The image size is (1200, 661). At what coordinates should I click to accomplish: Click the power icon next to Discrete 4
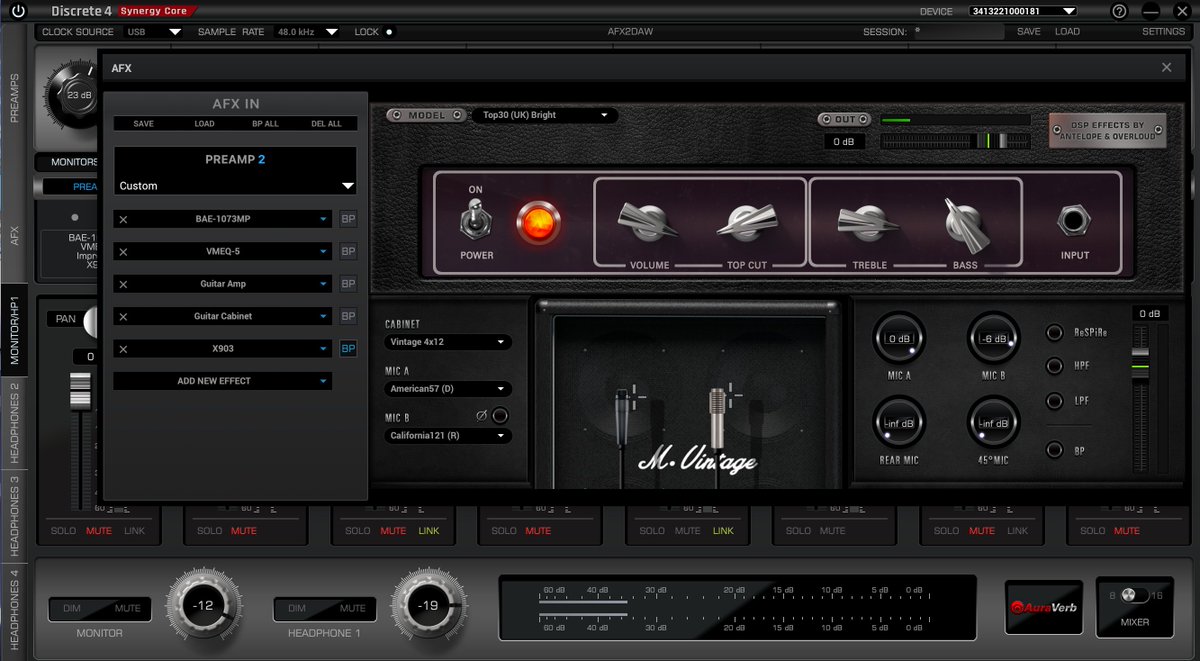[x=18, y=11]
